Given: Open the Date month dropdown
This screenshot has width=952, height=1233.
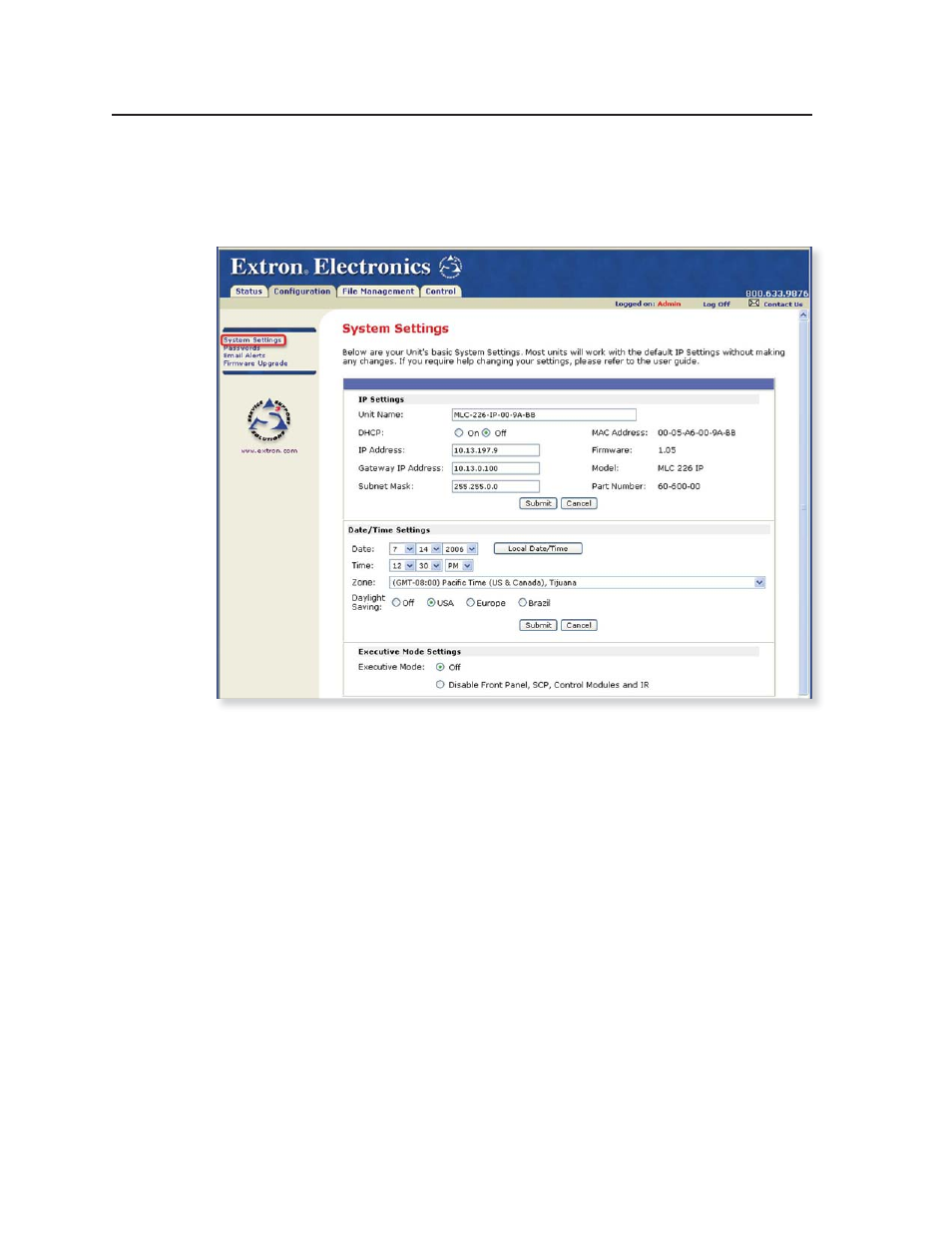Looking at the screenshot, I should click(x=402, y=549).
